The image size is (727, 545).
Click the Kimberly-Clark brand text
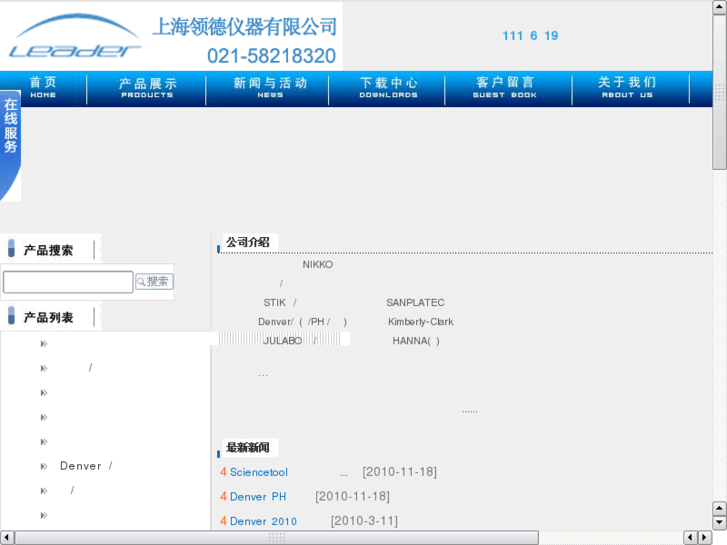pyautogui.click(x=421, y=321)
